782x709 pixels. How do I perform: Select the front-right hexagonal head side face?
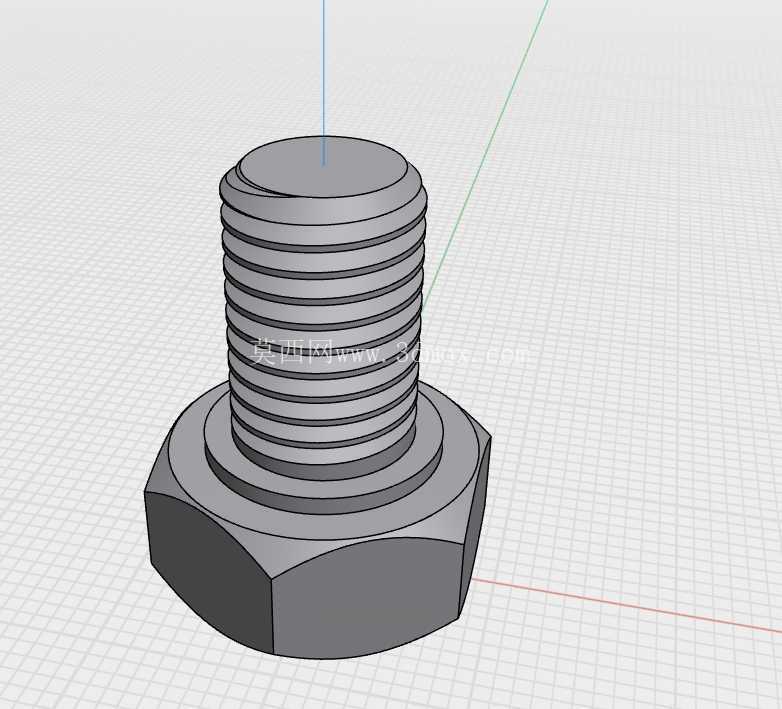click(x=369, y=598)
